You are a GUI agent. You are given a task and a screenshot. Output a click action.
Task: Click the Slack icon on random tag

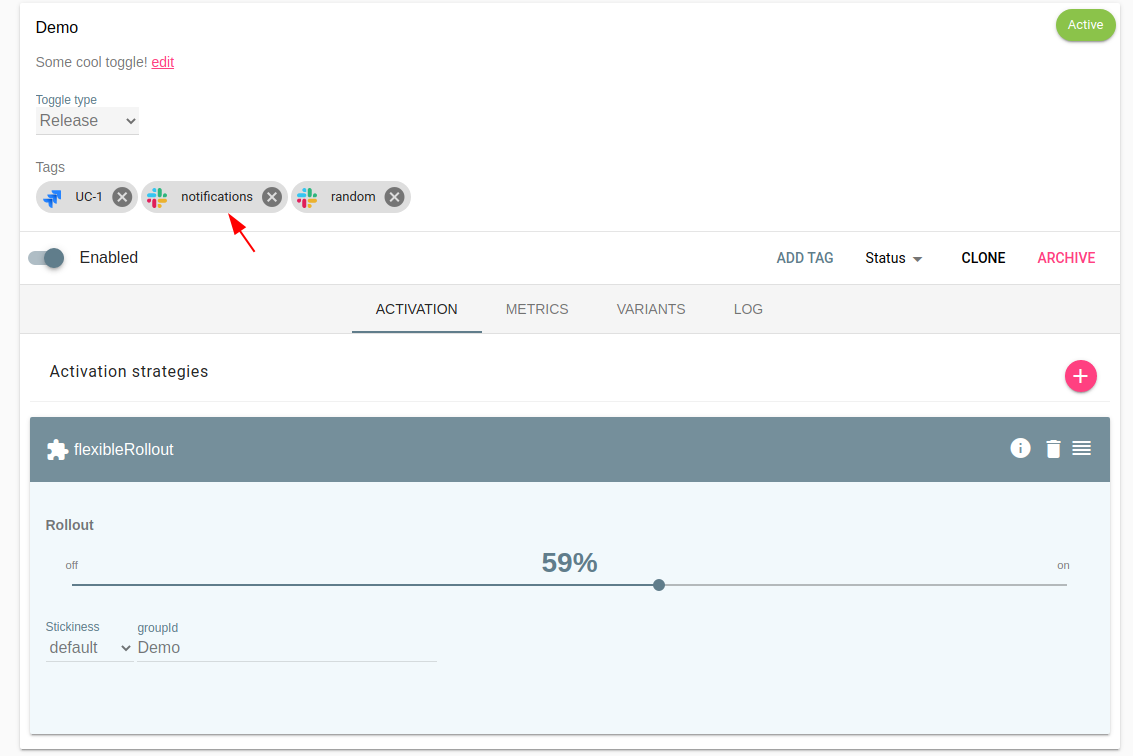(307, 197)
